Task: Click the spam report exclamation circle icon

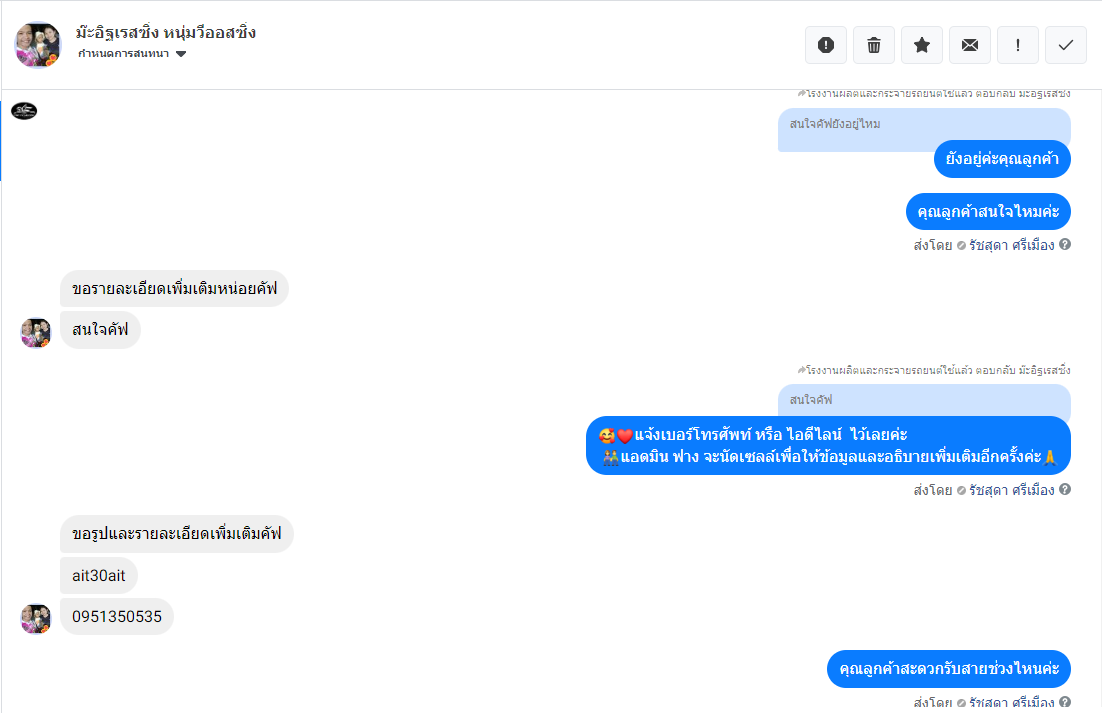Action: pyautogui.click(x=826, y=45)
